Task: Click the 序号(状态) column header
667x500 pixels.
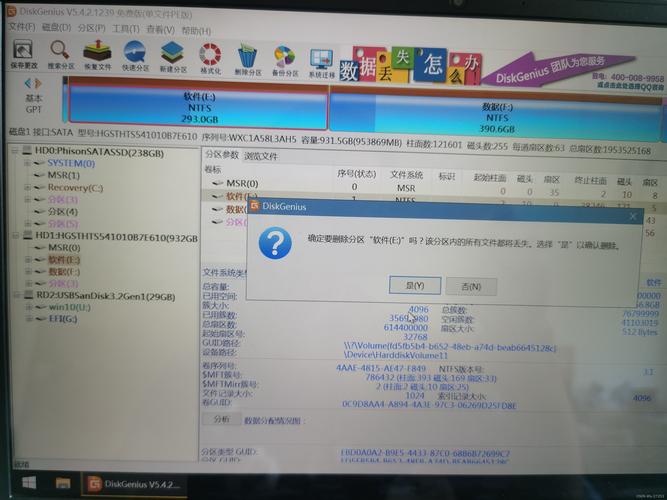Action: (x=356, y=174)
